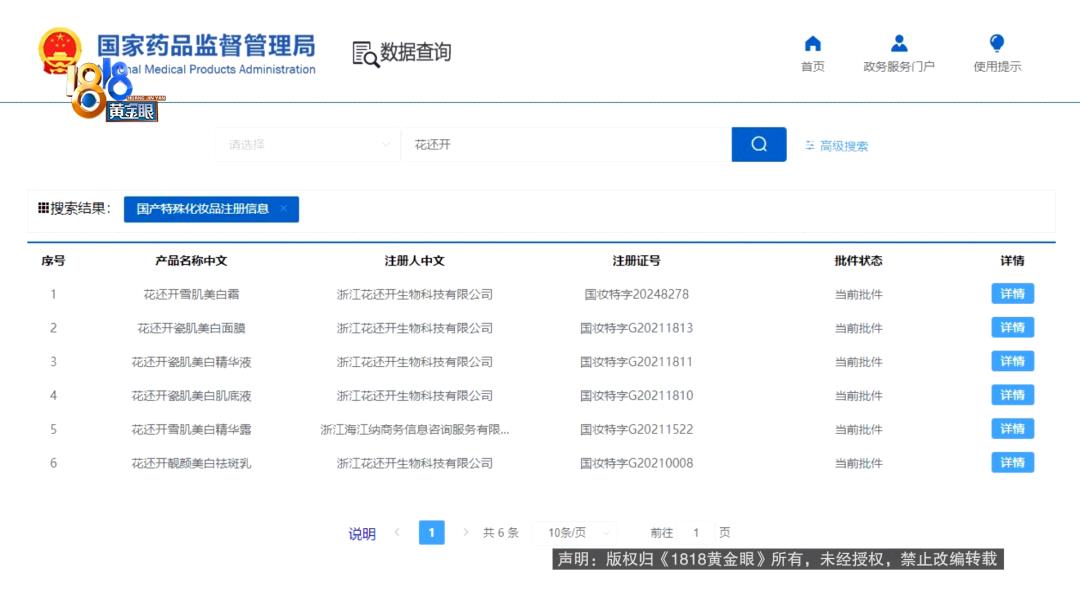Screen dimensions: 1080x608
Task: Click product name 花还开瓷肌美白肌底液
Action: coord(191,396)
